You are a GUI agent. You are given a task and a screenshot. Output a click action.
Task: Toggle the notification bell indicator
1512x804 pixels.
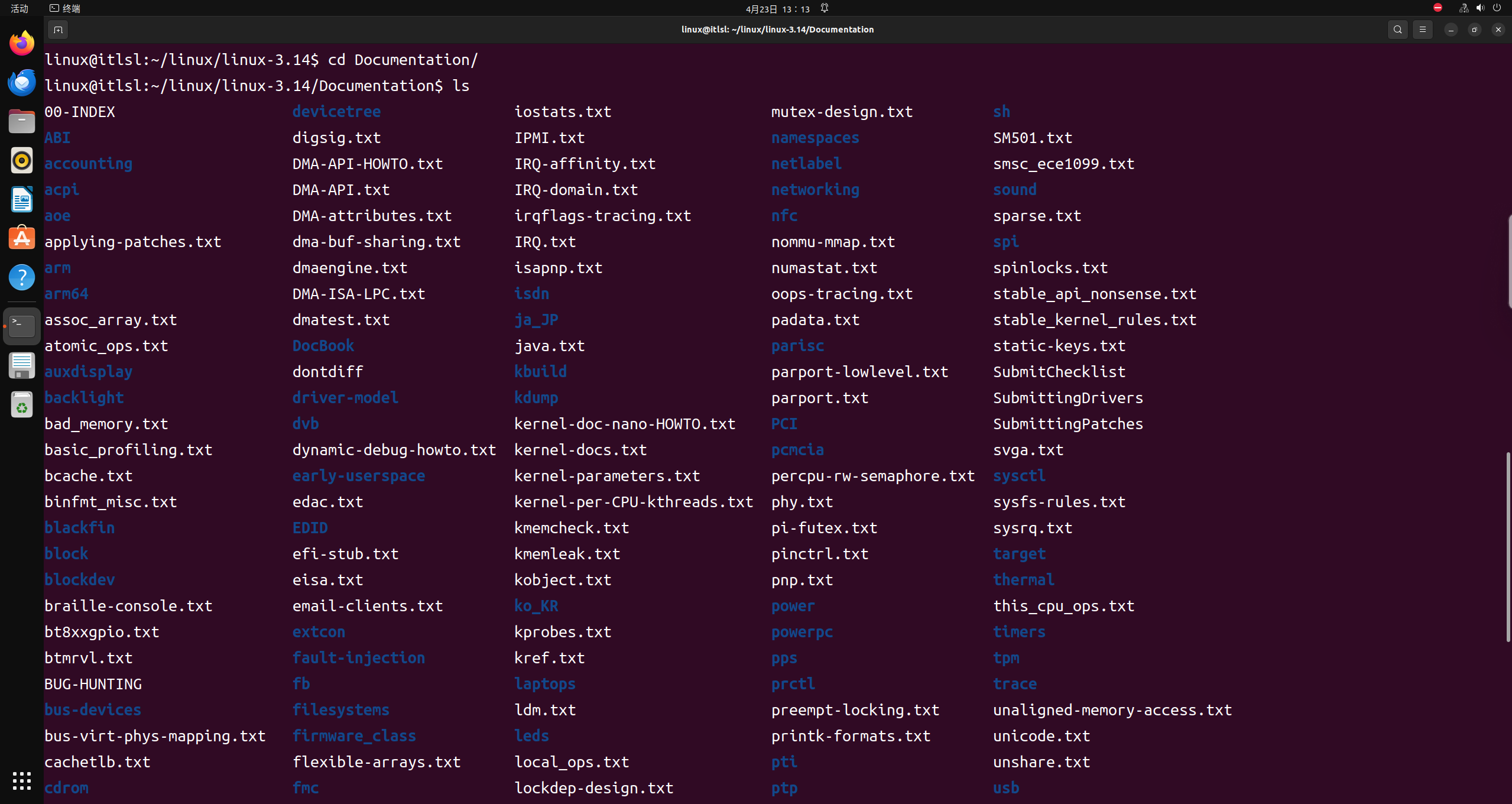coord(825,8)
